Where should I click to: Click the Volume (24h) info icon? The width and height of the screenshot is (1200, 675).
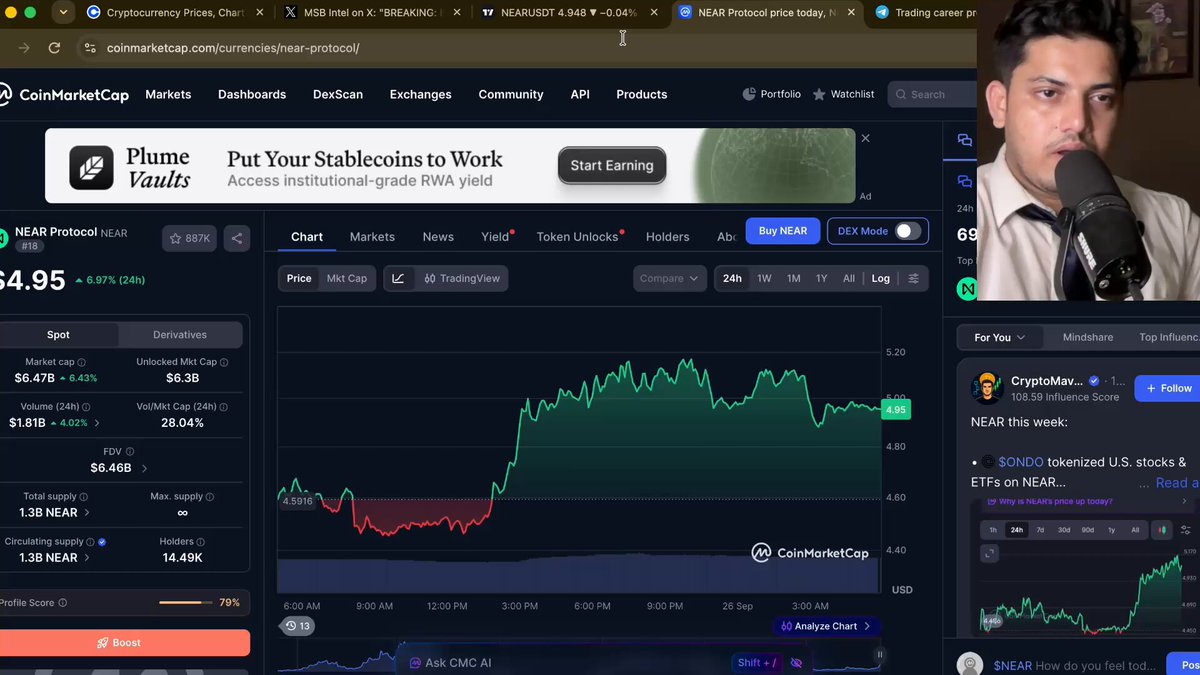tap(86, 407)
